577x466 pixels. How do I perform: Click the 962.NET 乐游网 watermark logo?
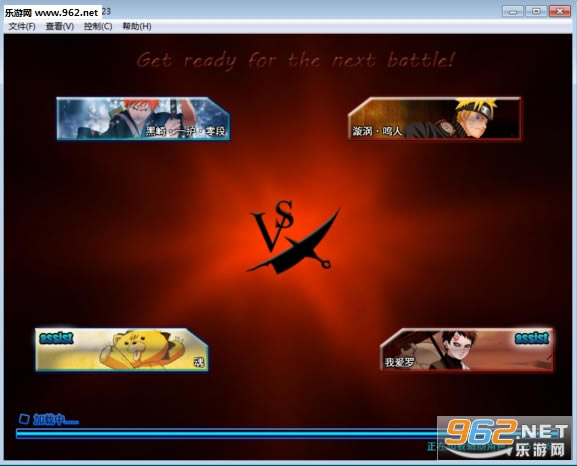[504, 438]
